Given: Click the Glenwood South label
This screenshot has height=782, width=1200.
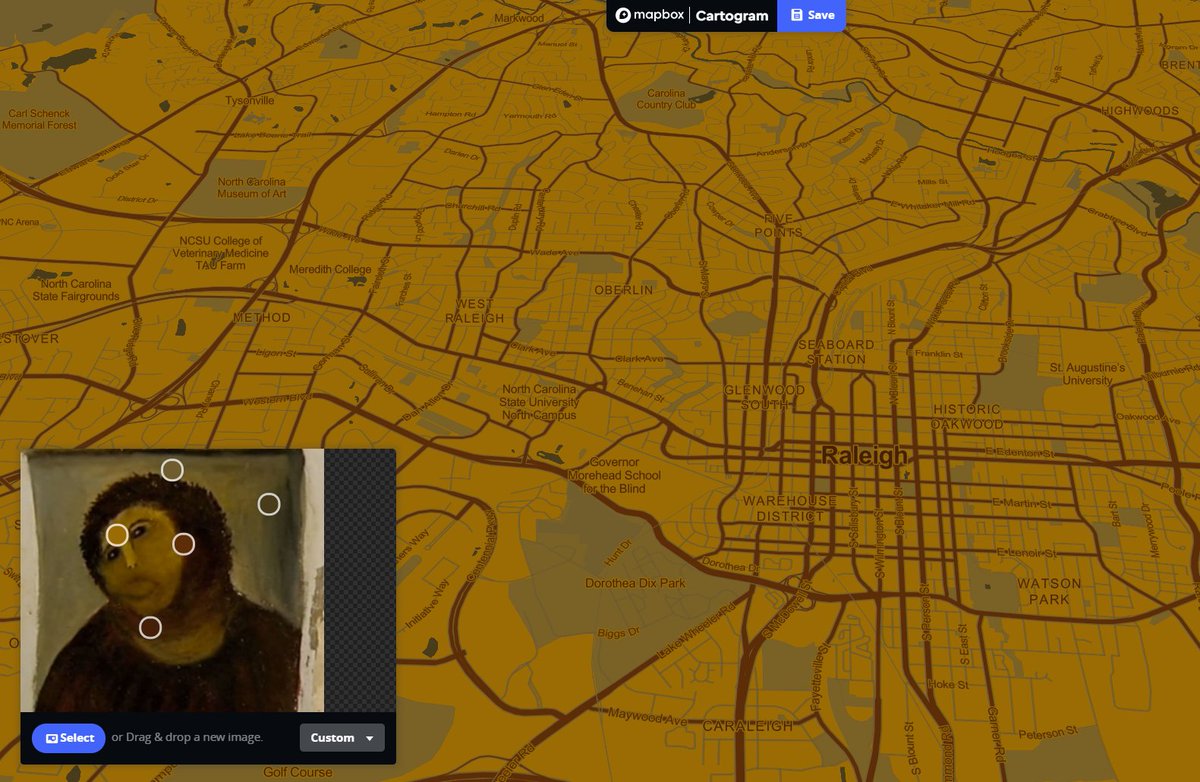Looking at the screenshot, I should [764, 397].
